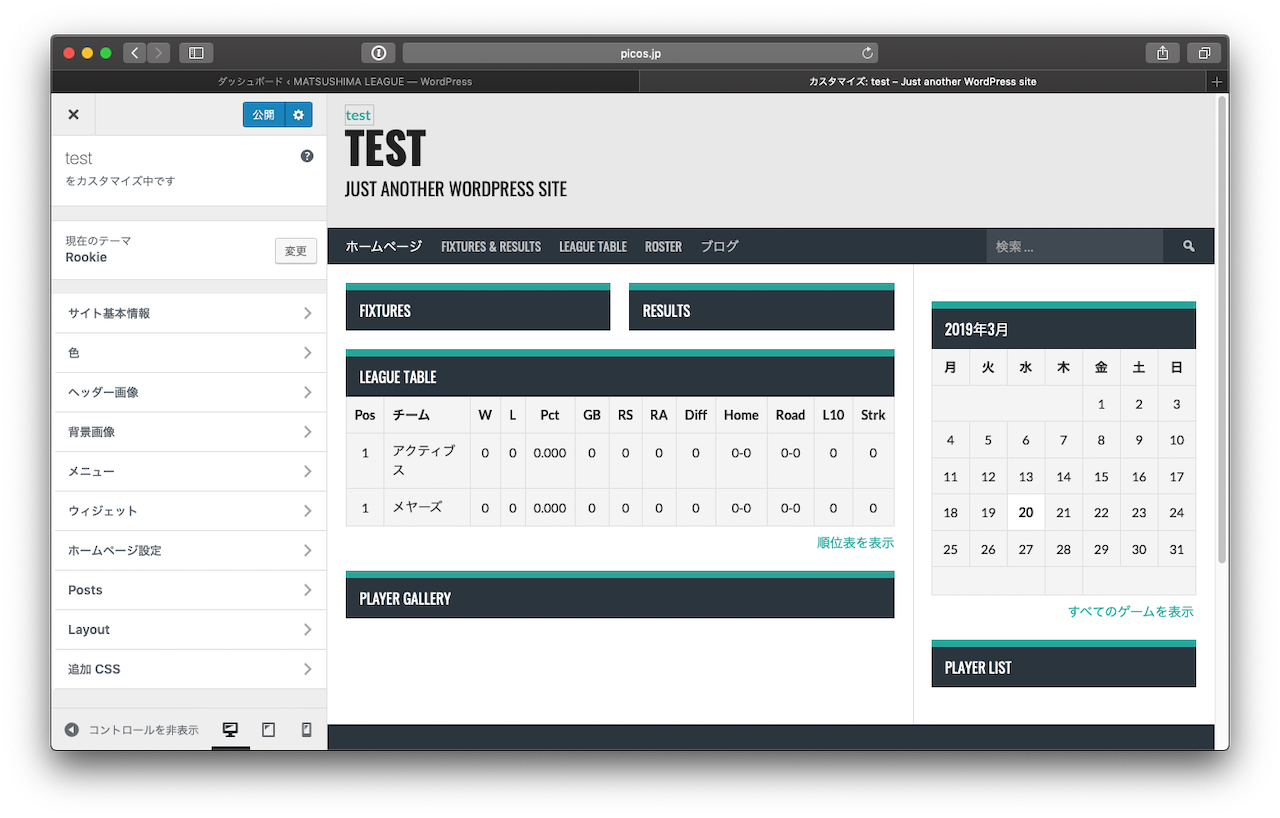
Task: Open LEAGUE TABLE nav item
Action: tap(593, 246)
